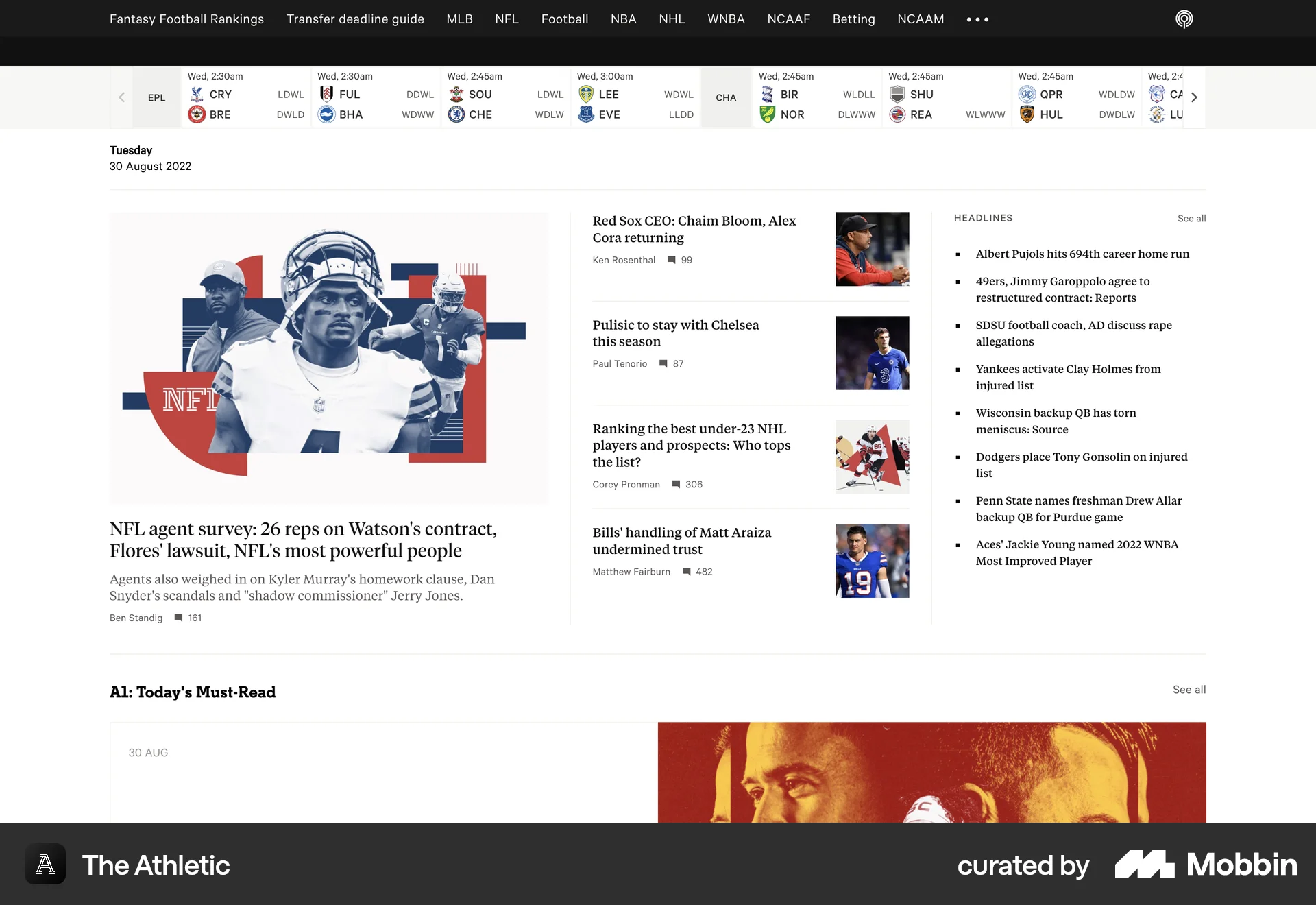Click The Athletic logo in the footer
The image size is (1316, 905).
45,865
